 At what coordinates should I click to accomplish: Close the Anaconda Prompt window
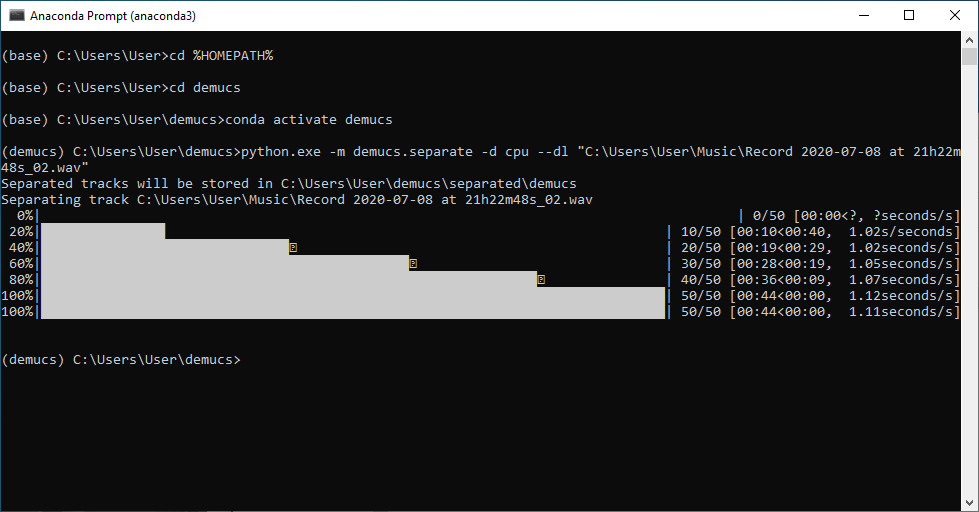pos(954,15)
